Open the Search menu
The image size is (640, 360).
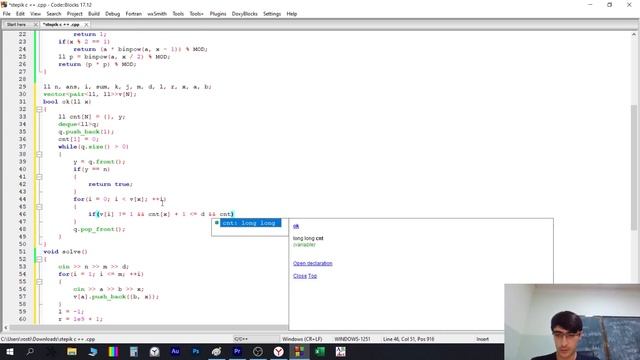pos(53,14)
